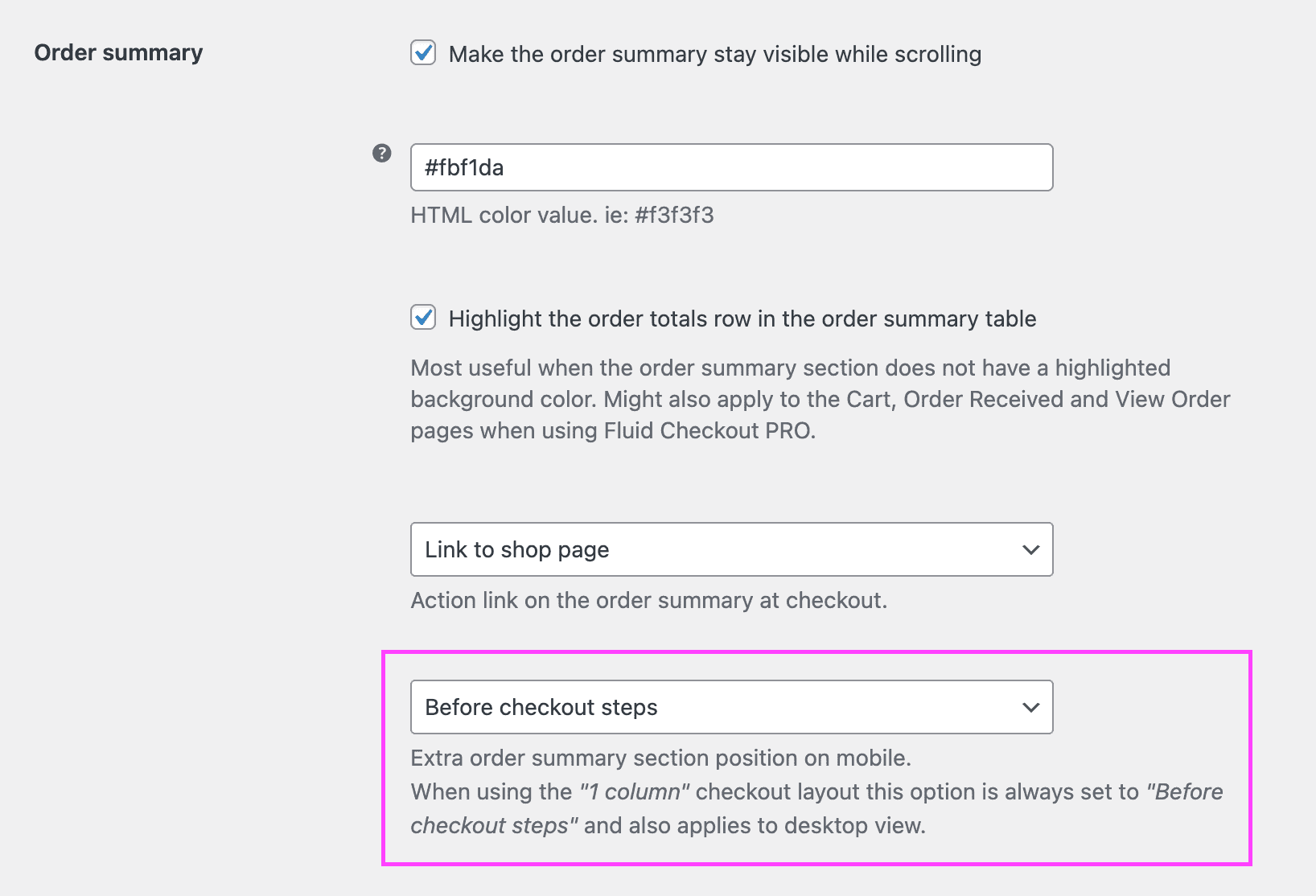Click "Action link on the order summary" description

point(648,600)
